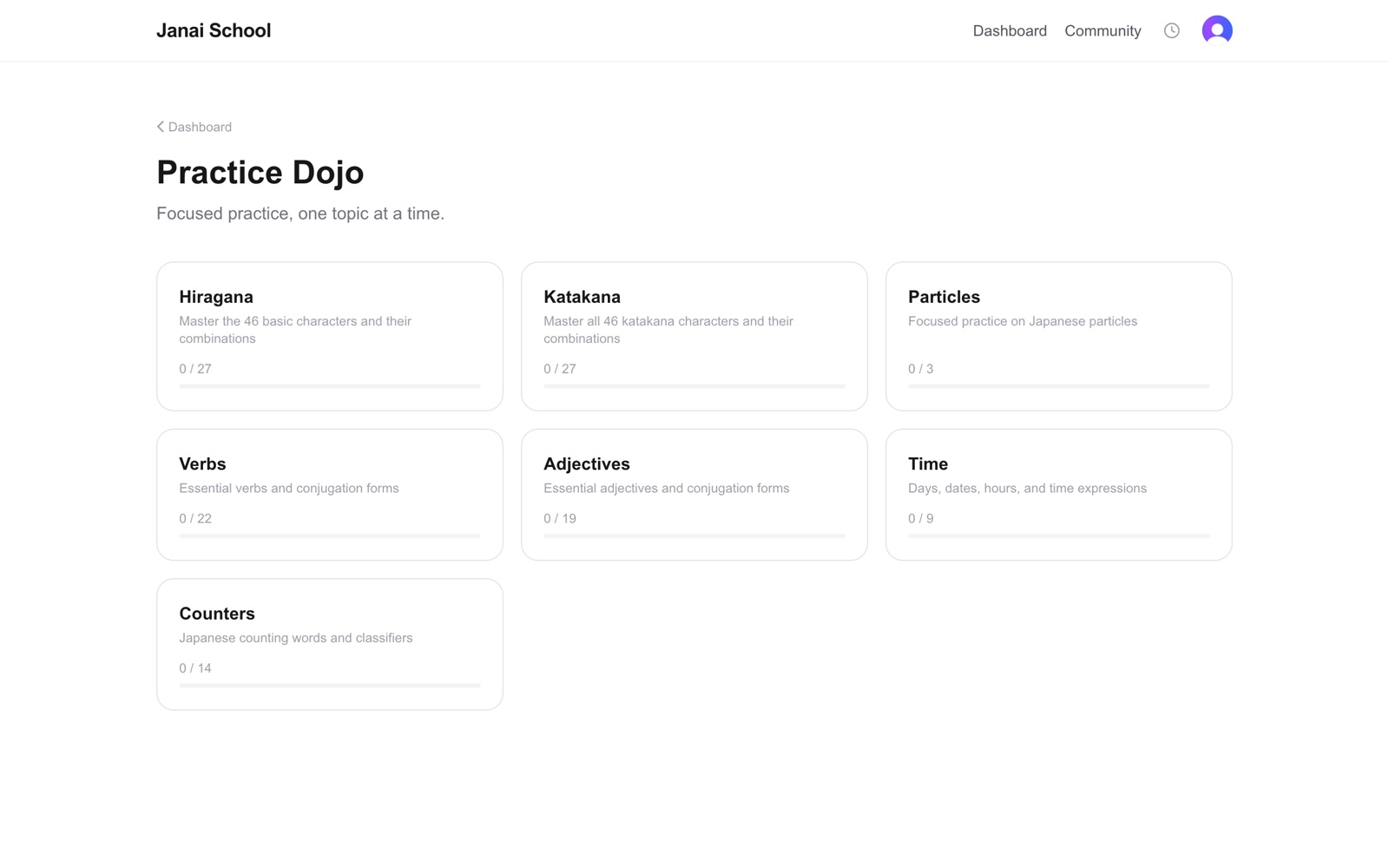The height and width of the screenshot is (868, 1389).
Task: Click the Hiragana progress bar
Action: click(x=330, y=386)
